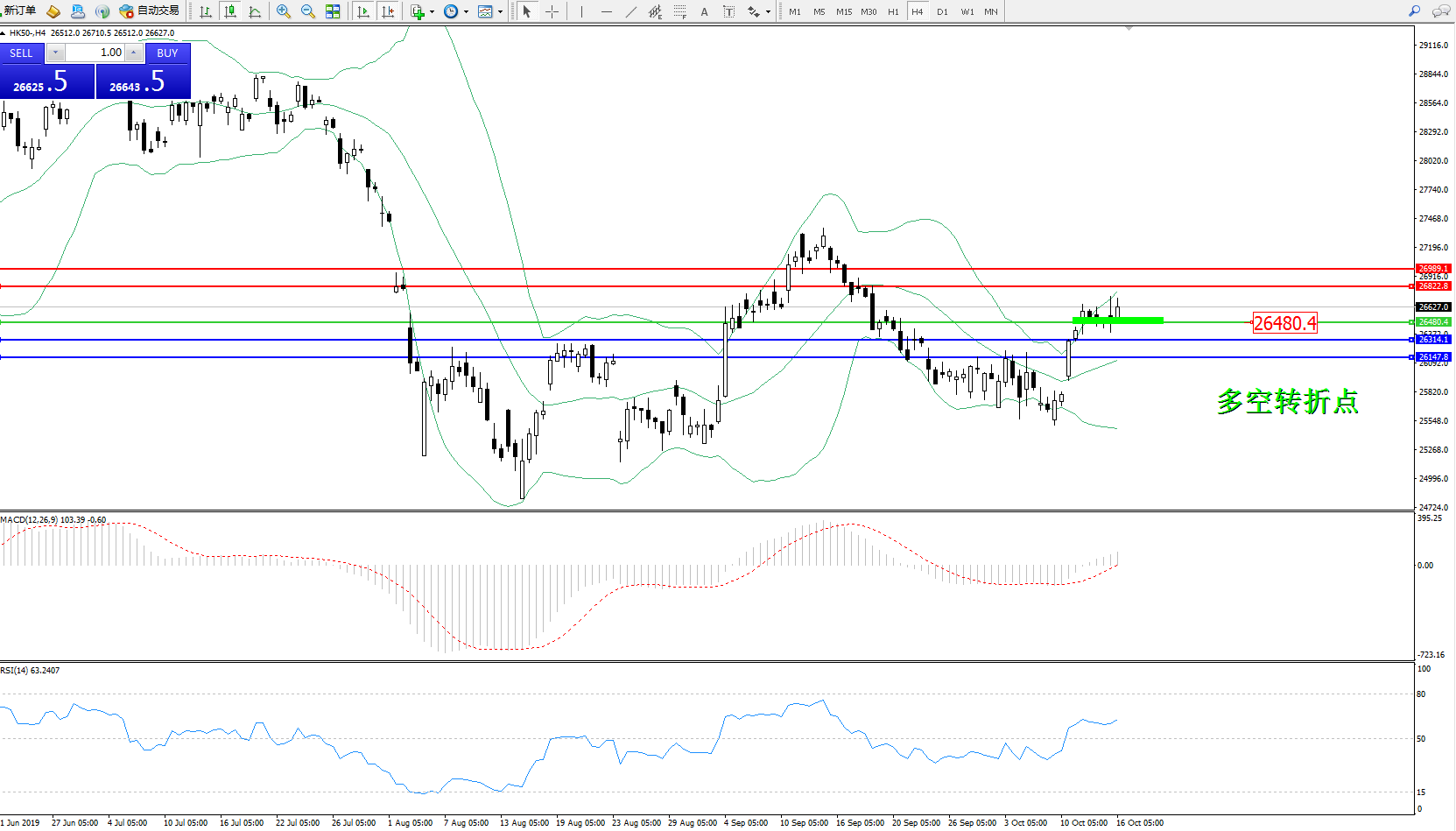The height and width of the screenshot is (831, 1456).
Task: Click the 1.00 lot volume field
Action: pyautogui.click(x=96, y=53)
